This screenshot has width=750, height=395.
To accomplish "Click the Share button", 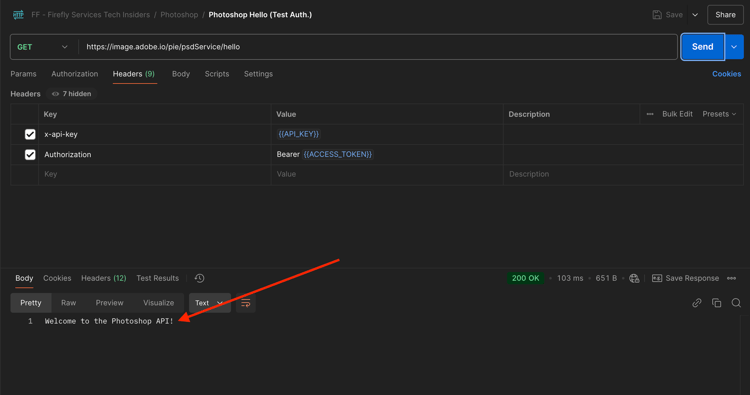I will pyautogui.click(x=725, y=15).
